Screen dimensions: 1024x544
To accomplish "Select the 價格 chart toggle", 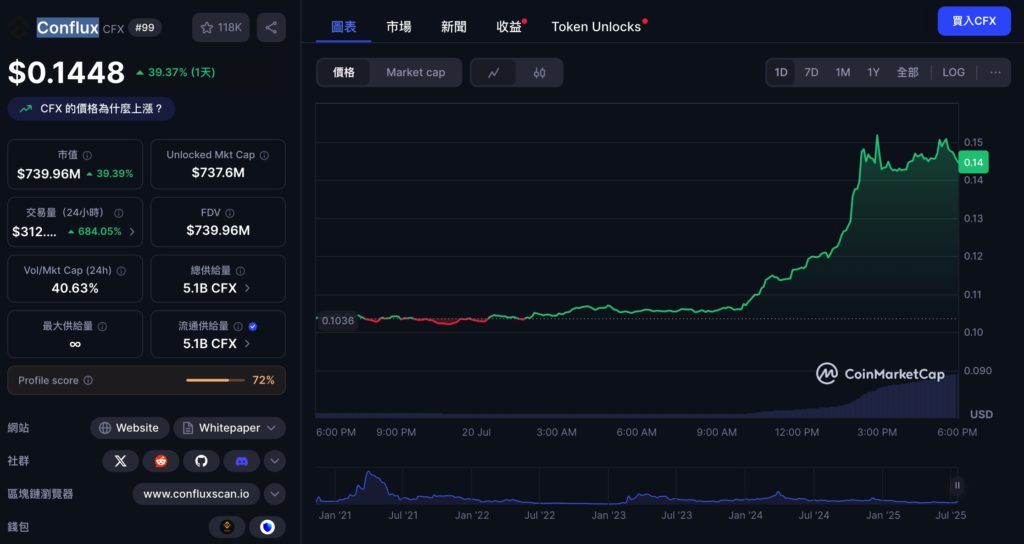I will pos(344,72).
